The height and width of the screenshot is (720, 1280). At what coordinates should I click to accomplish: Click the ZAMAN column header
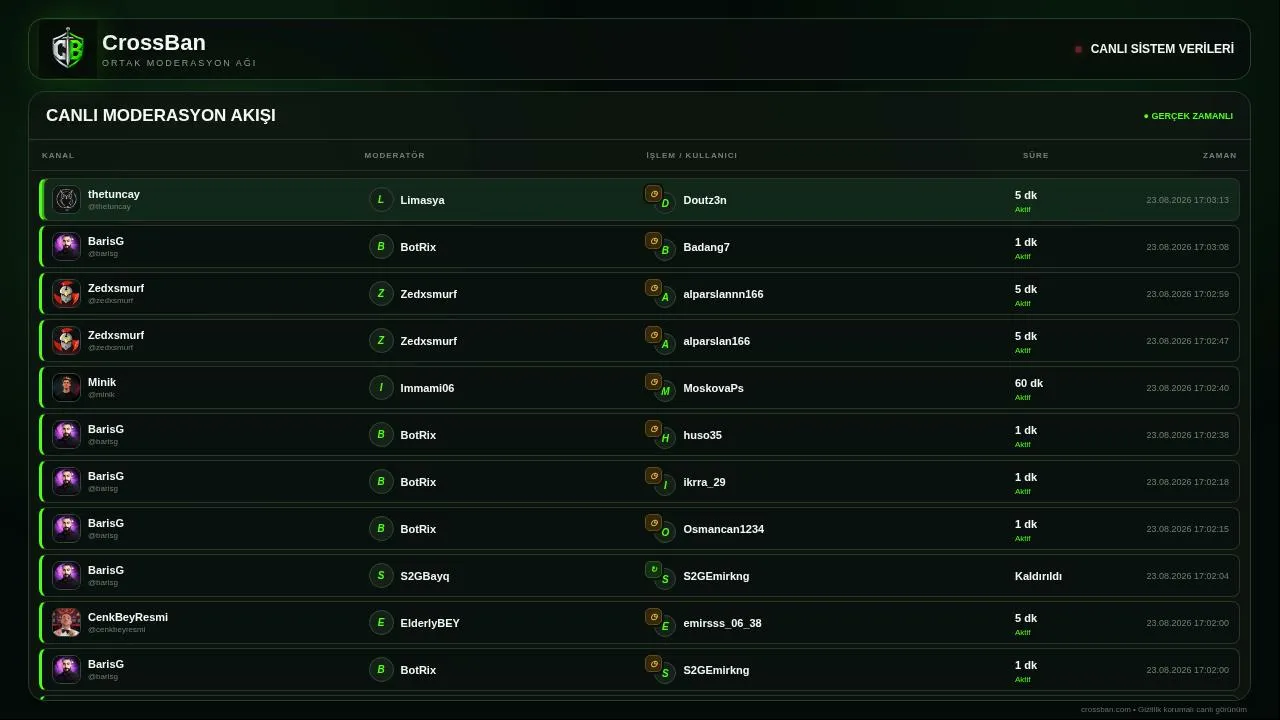[x=1220, y=155]
